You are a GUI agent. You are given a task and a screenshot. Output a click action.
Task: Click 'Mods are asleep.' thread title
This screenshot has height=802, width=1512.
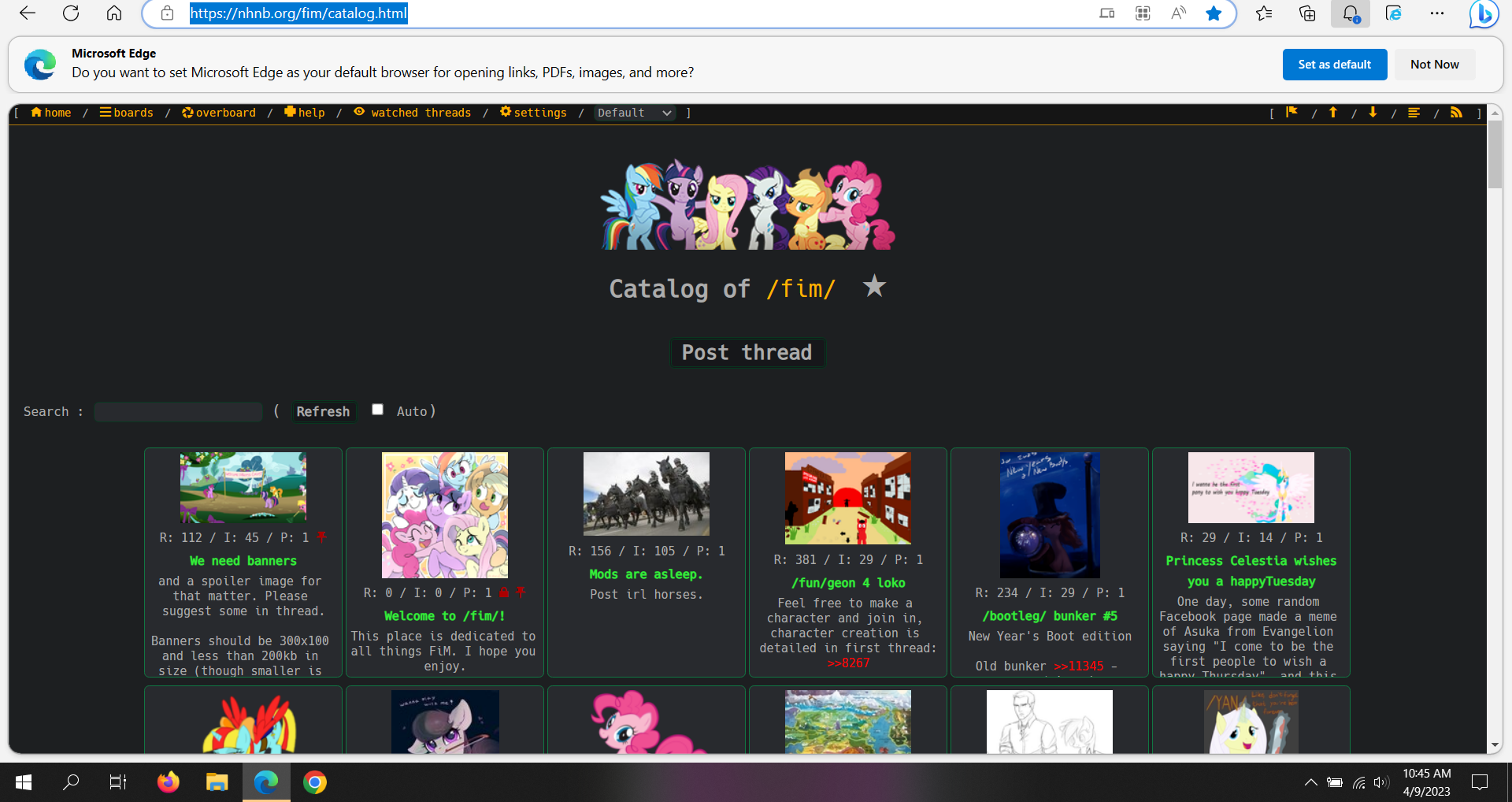pos(647,574)
